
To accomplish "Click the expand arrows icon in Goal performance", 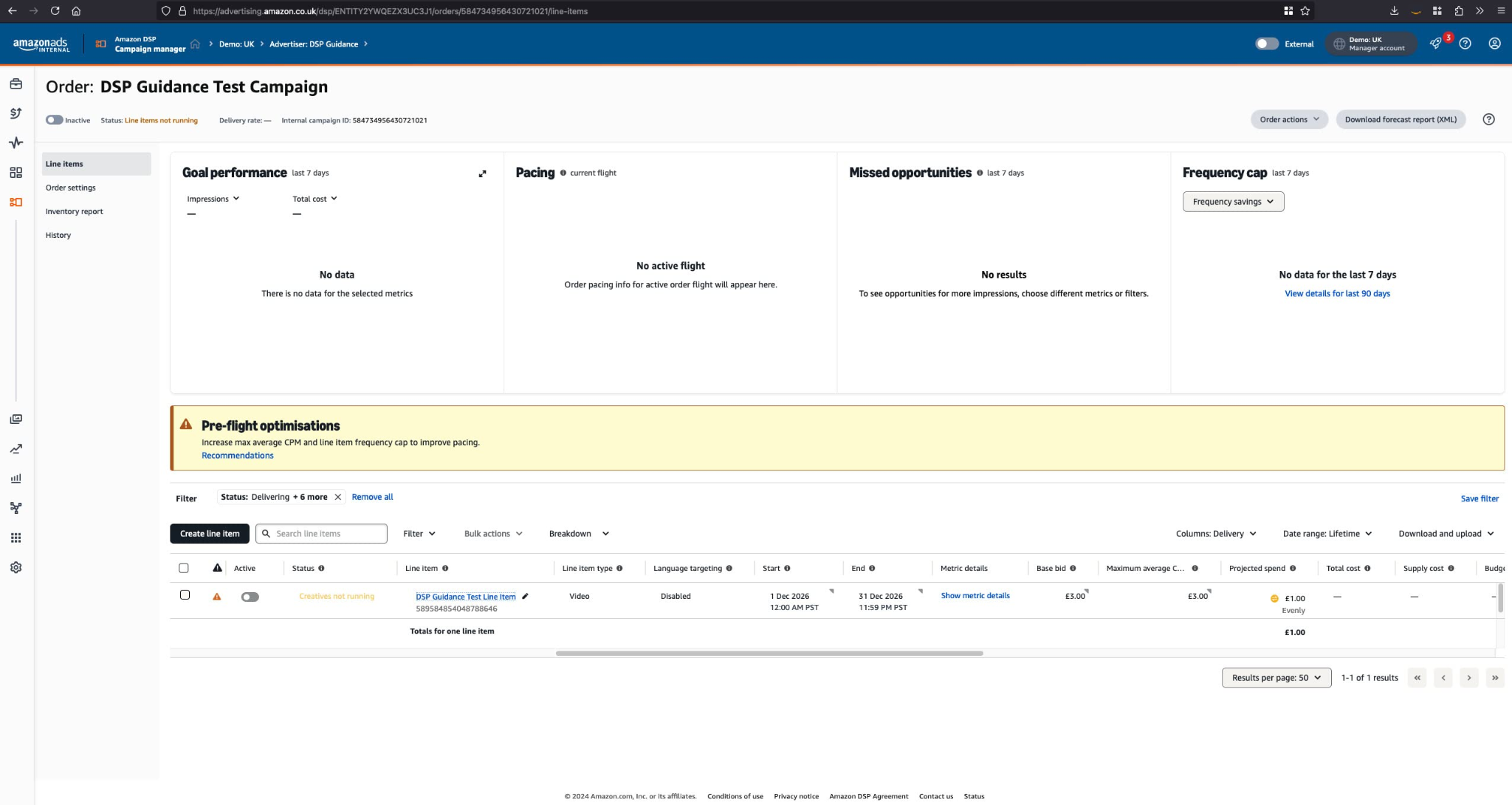I will click(x=482, y=174).
